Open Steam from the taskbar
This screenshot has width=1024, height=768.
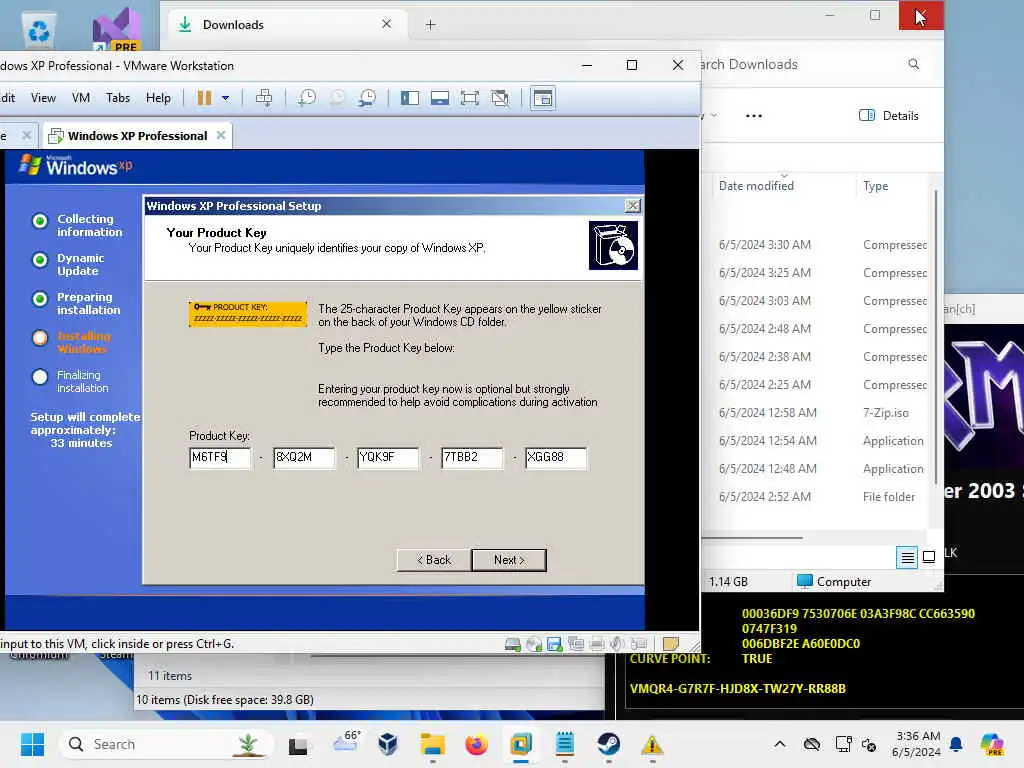click(608, 744)
